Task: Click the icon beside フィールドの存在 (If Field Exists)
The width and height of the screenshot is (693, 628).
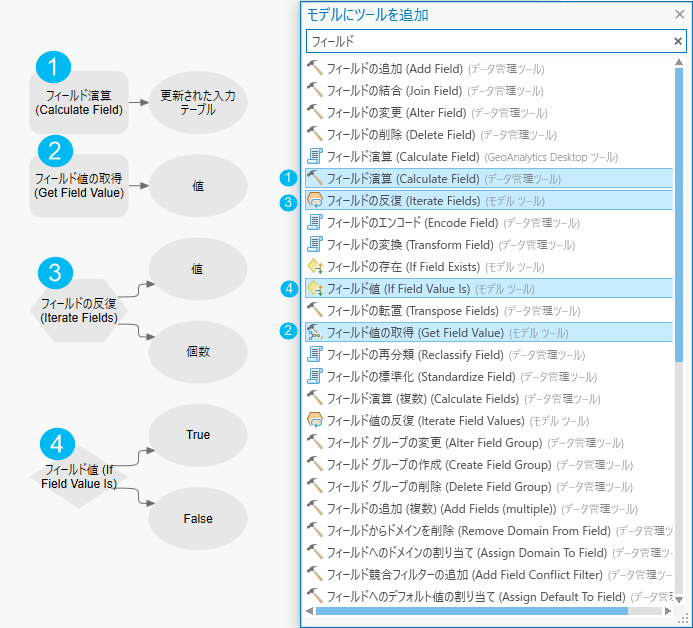Action: coord(315,267)
